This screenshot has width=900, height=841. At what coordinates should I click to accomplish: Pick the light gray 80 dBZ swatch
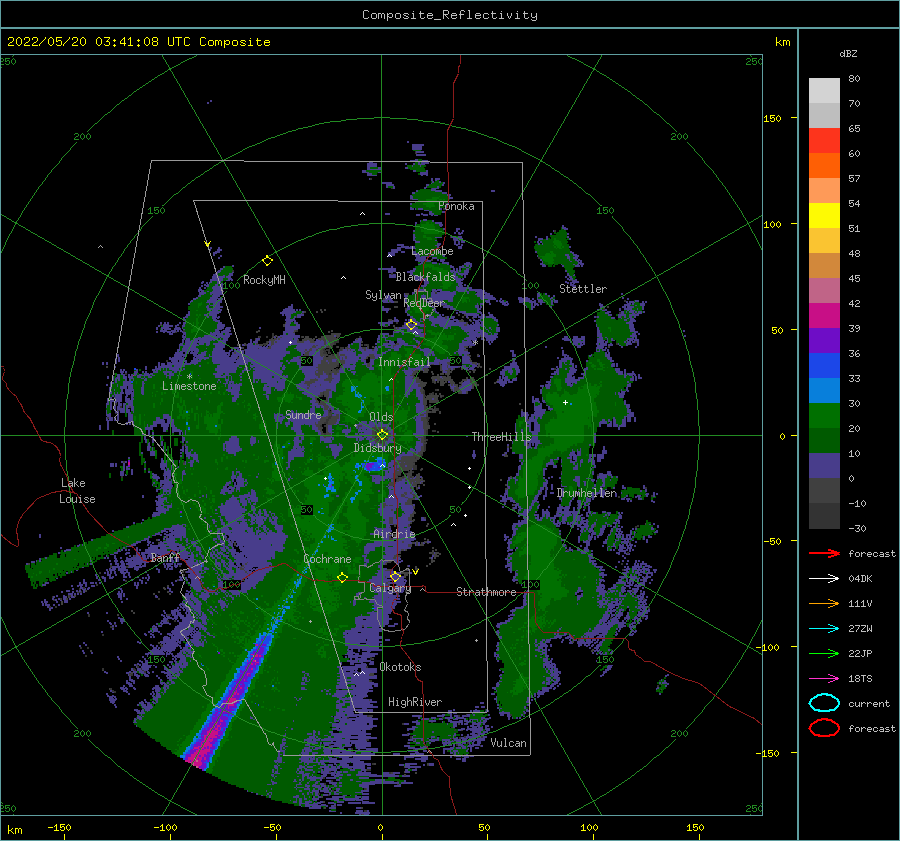pos(824,91)
